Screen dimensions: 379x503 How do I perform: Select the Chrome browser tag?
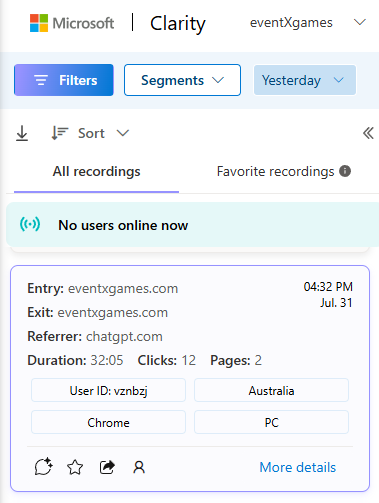[108, 422]
